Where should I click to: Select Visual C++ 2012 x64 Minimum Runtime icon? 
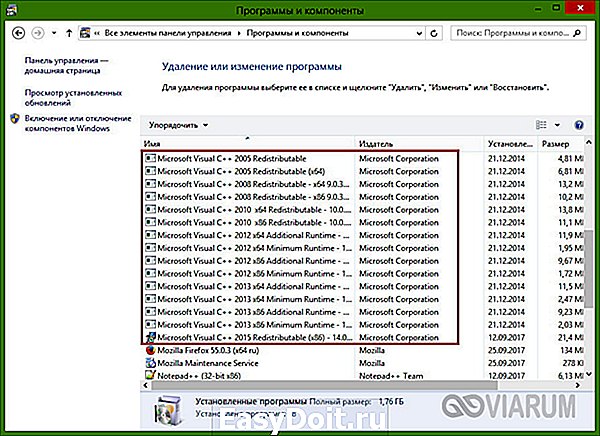[x=150, y=248]
